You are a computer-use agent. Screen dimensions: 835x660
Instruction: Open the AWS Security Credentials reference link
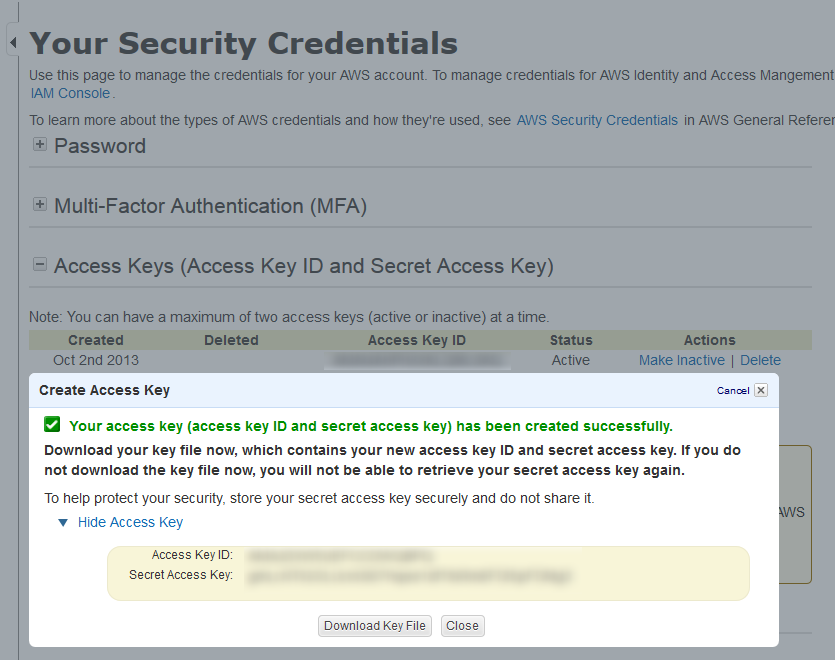[x=597, y=120]
